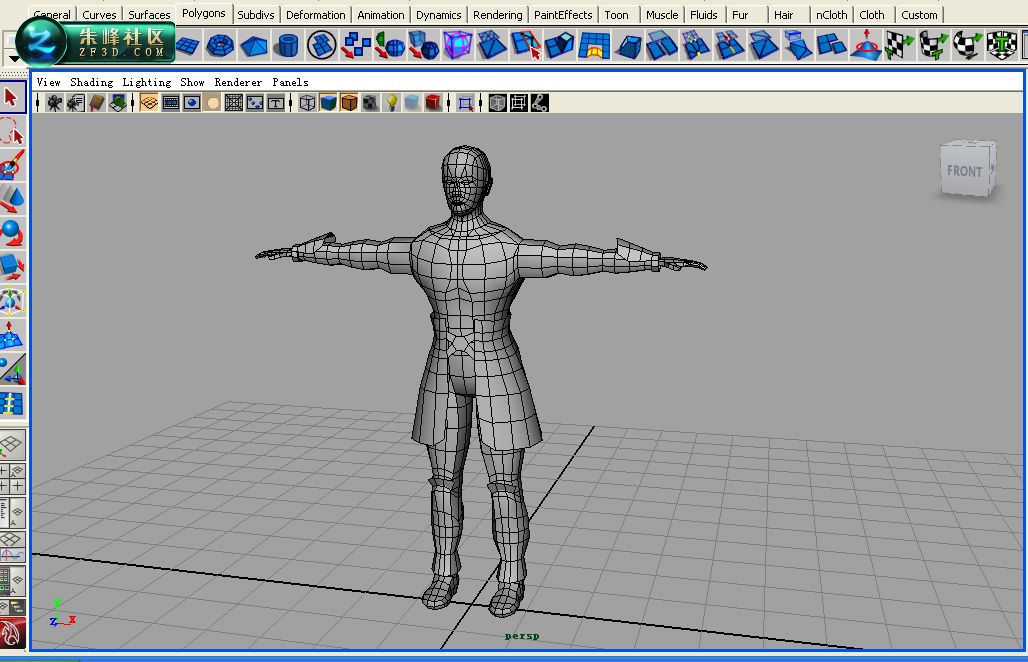Create a polygon pipe from the shelf
Viewport: 1028px width, 662px height.
pos(287,46)
